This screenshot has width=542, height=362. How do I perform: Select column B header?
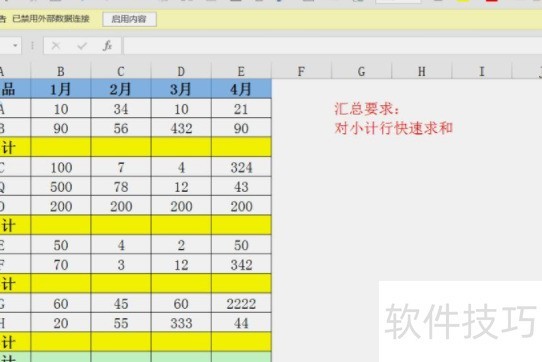tap(61, 72)
